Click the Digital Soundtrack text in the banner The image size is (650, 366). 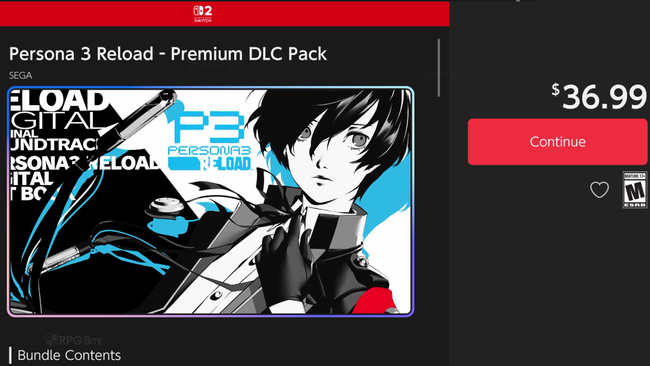point(54,132)
